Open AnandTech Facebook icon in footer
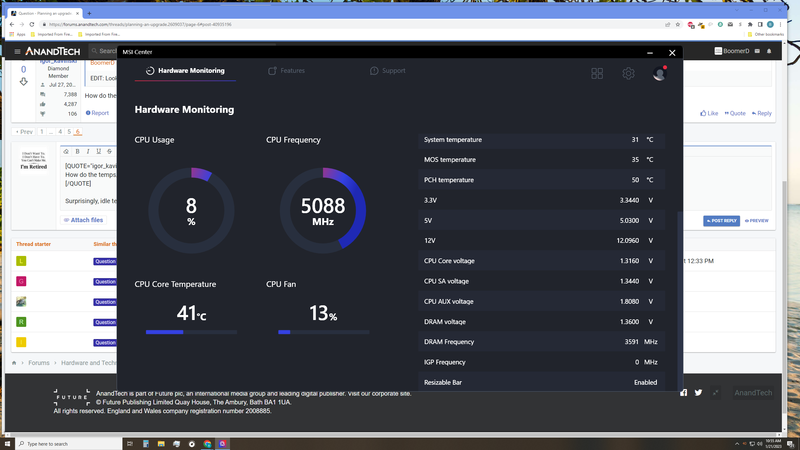 tap(684, 392)
